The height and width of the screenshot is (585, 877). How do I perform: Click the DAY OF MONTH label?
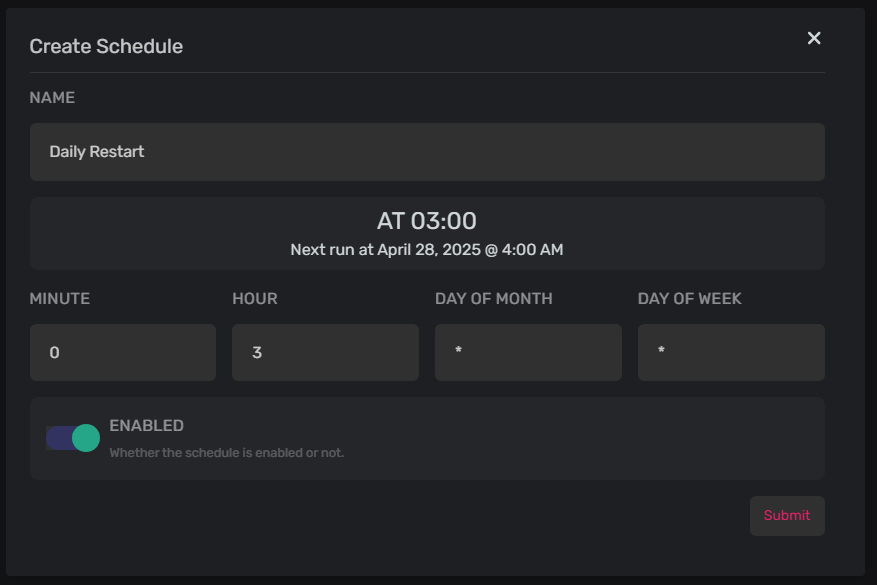pos(494,299)
